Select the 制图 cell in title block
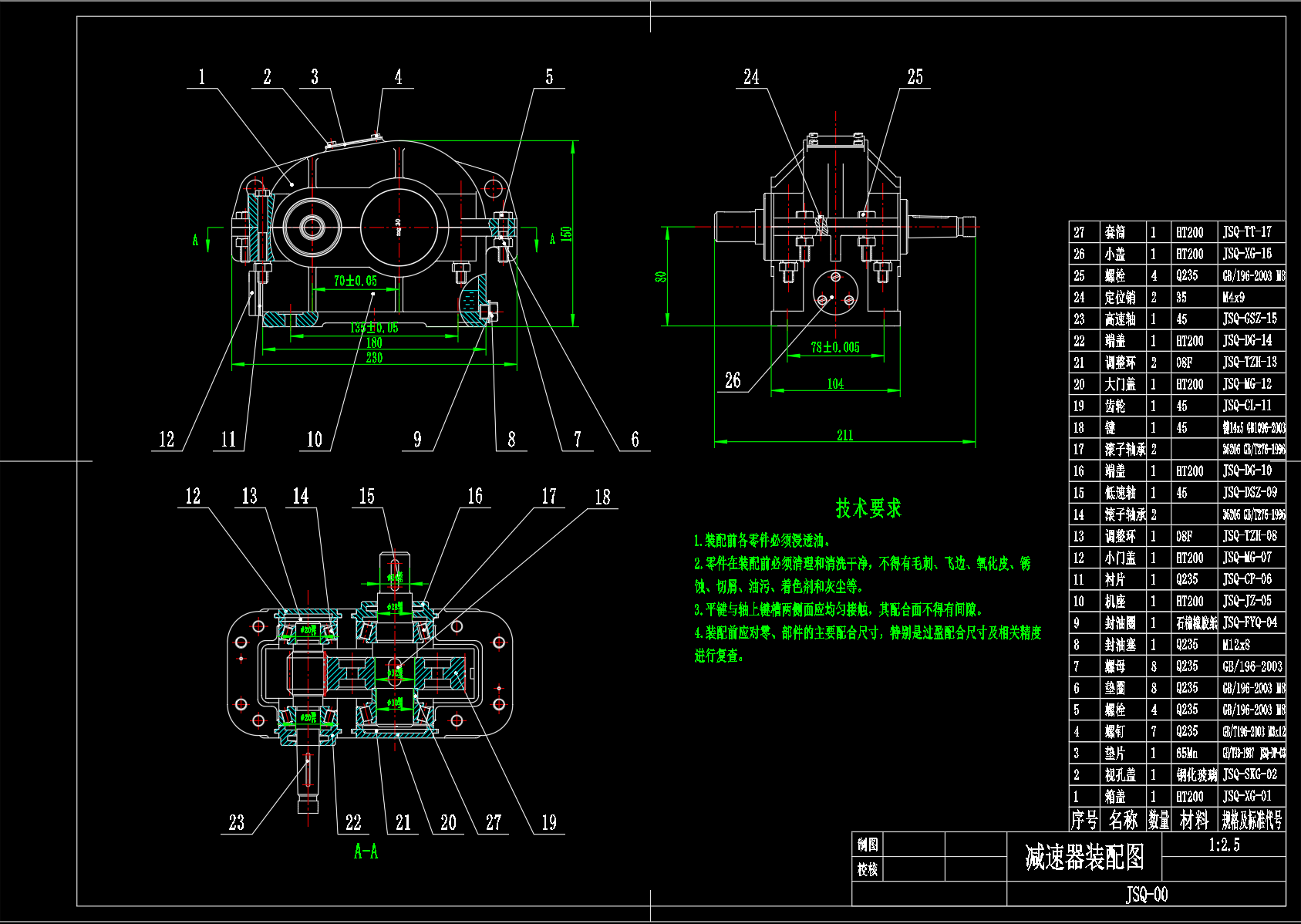This screenshot has height=924, width=1301. (x=868, y=845)
